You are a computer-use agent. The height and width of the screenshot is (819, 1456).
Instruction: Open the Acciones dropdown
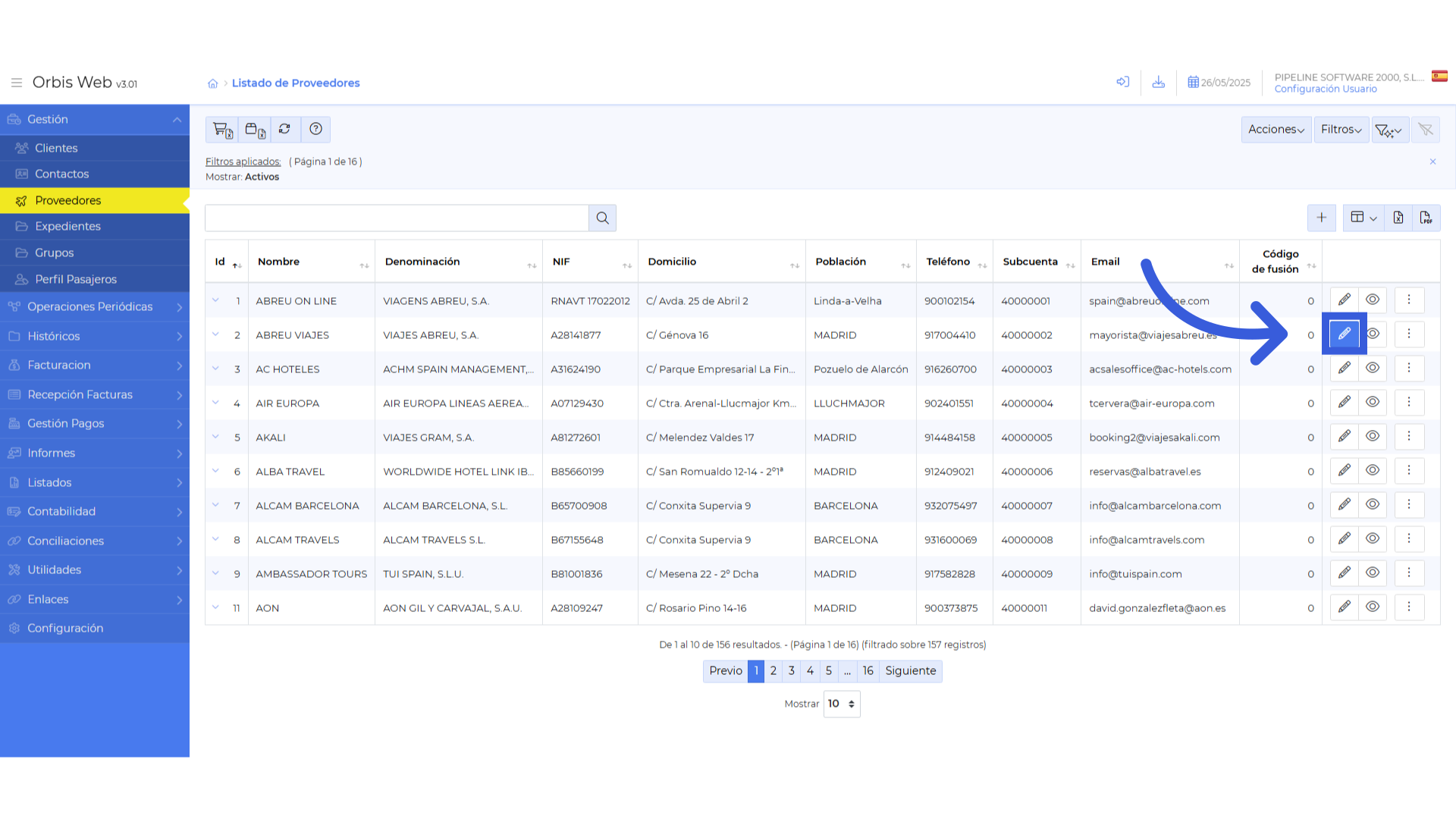tap(1276, 130)
